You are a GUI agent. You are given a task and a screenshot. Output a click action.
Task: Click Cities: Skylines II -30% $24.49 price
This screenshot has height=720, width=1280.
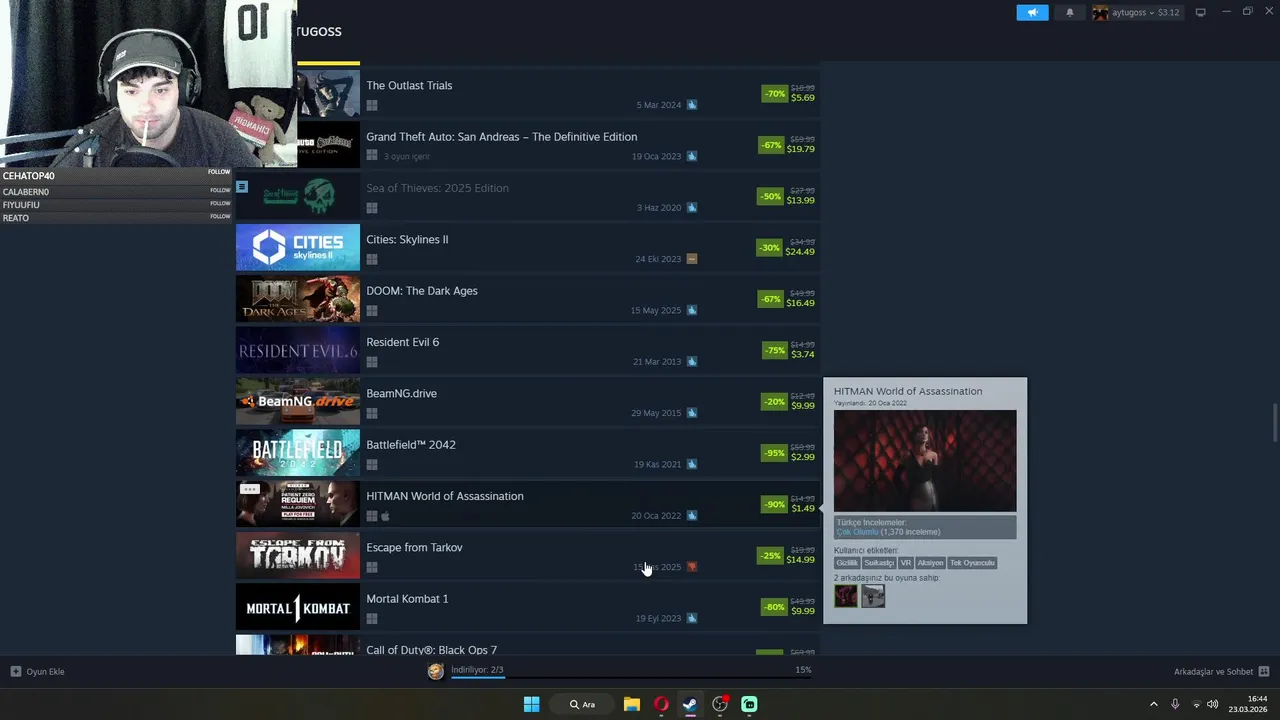pos(785,247)
